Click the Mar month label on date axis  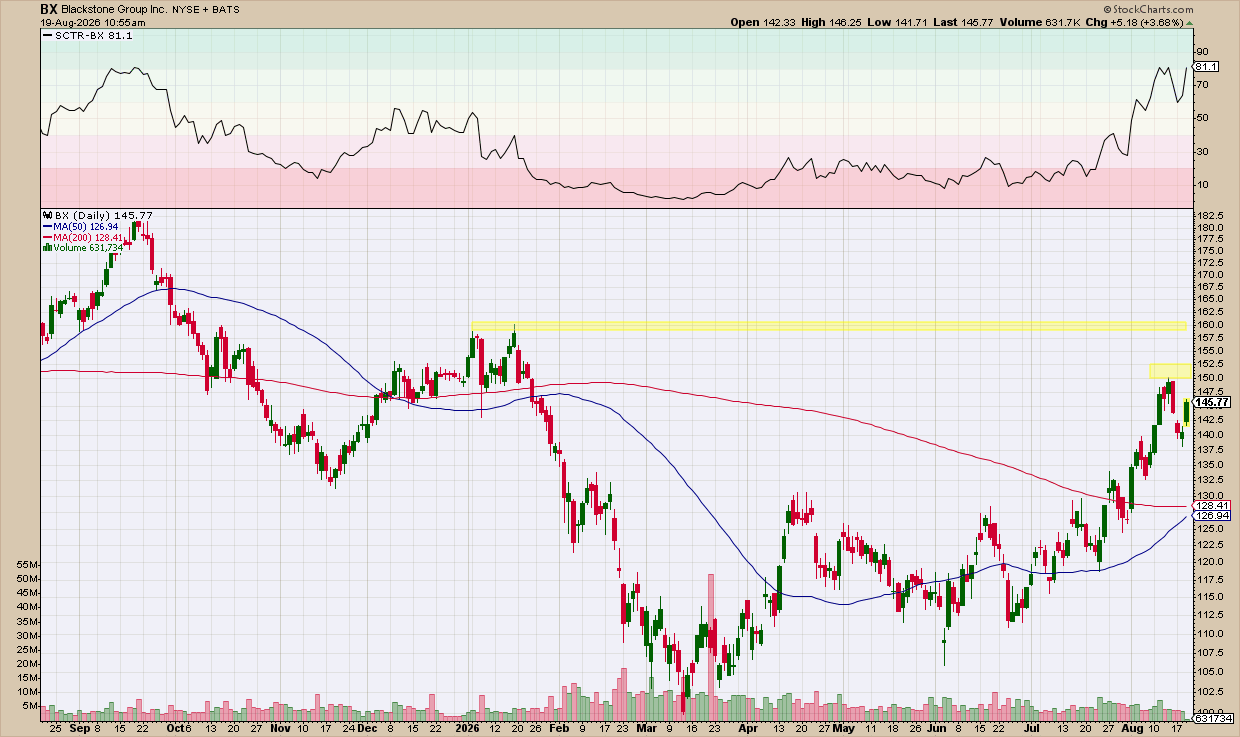pos(648,730)
